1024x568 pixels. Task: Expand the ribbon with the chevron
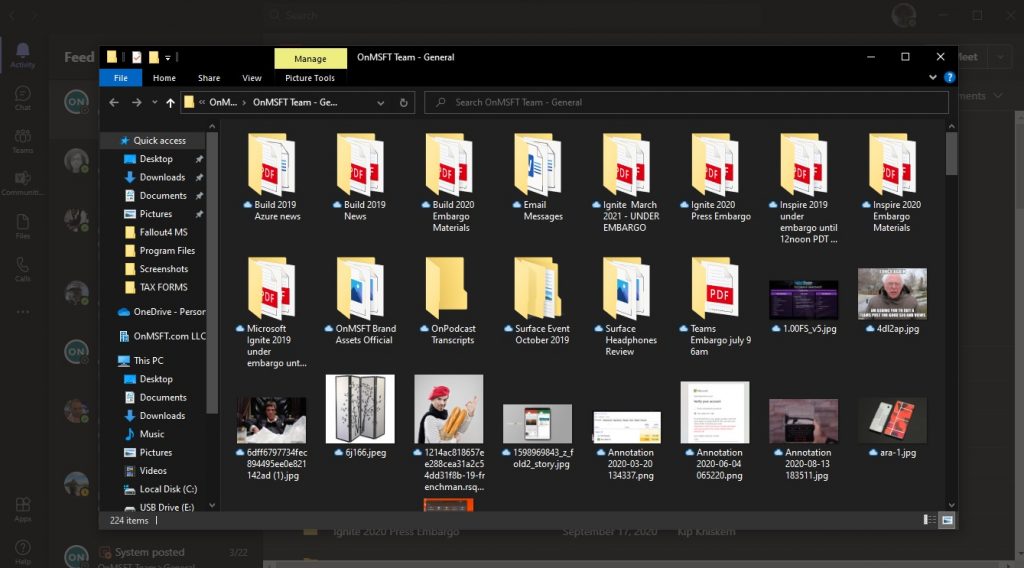[933, 77]
